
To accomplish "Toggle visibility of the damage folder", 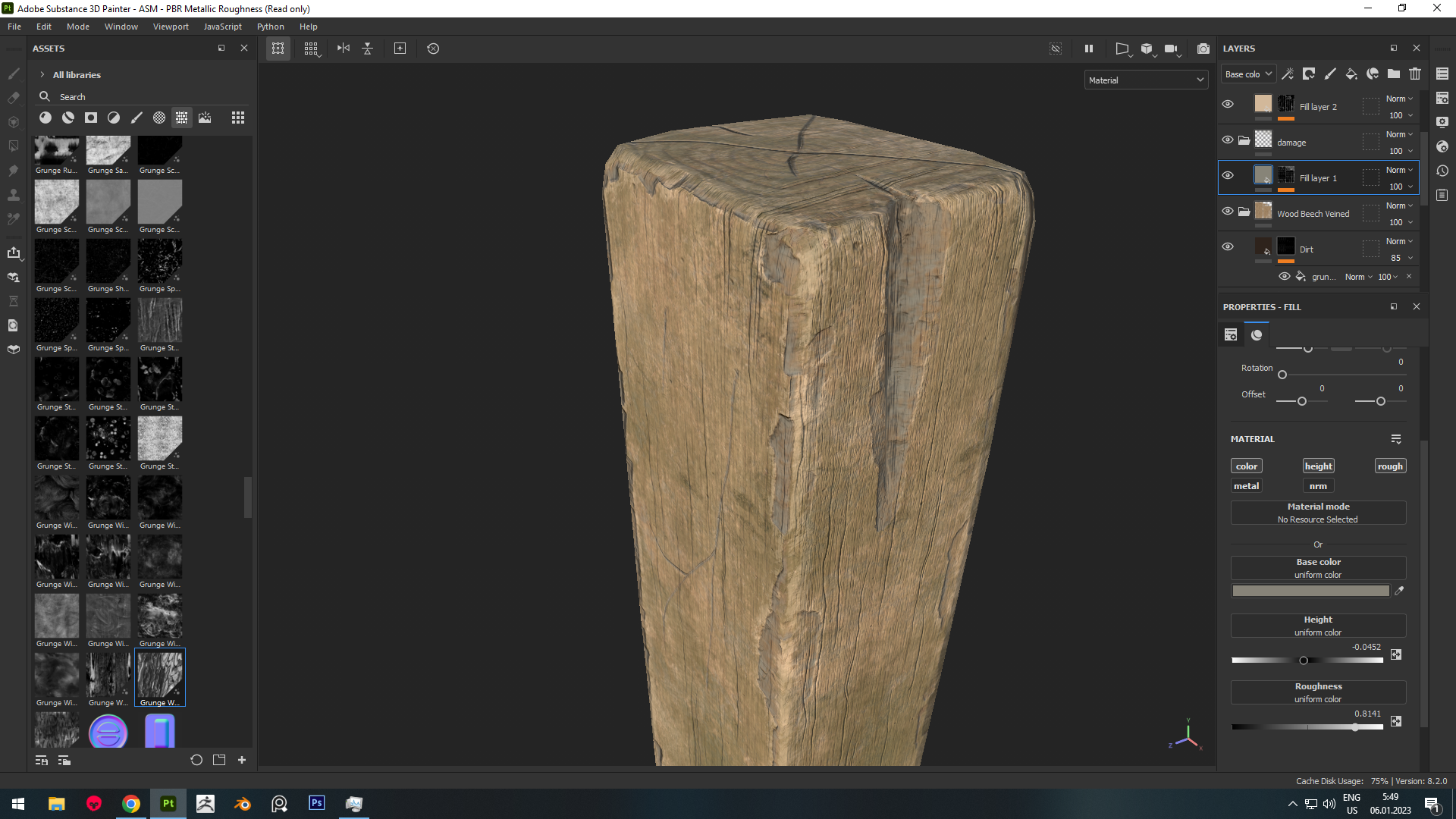I will [x=1228, y=140].
